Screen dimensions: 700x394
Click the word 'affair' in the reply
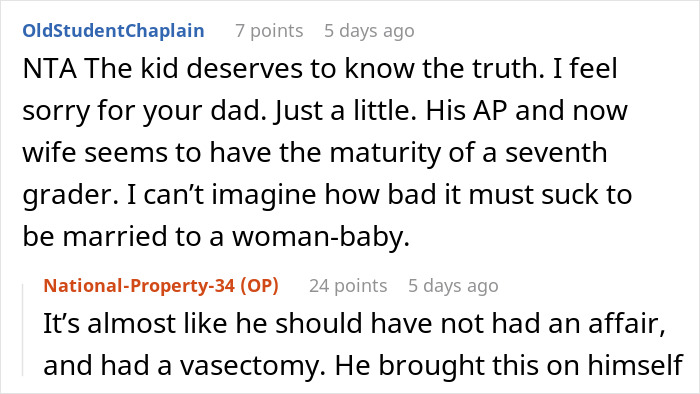(x=627, y=323)
